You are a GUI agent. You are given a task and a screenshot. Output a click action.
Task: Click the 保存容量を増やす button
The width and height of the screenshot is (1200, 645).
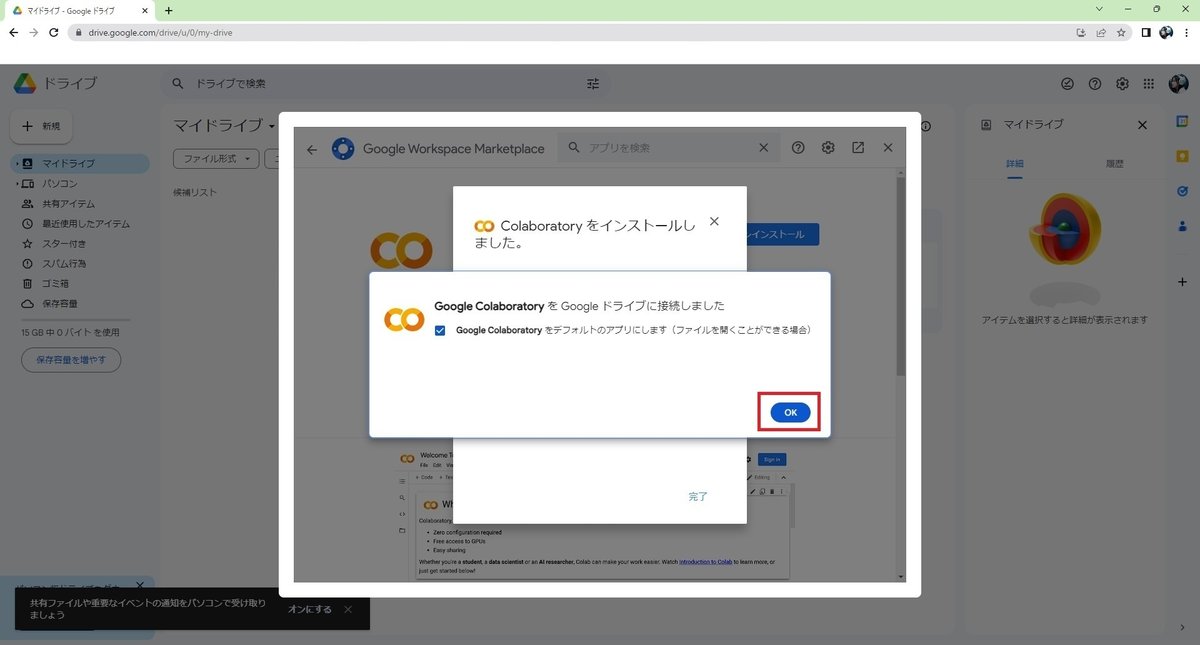[x=71, y=359]
